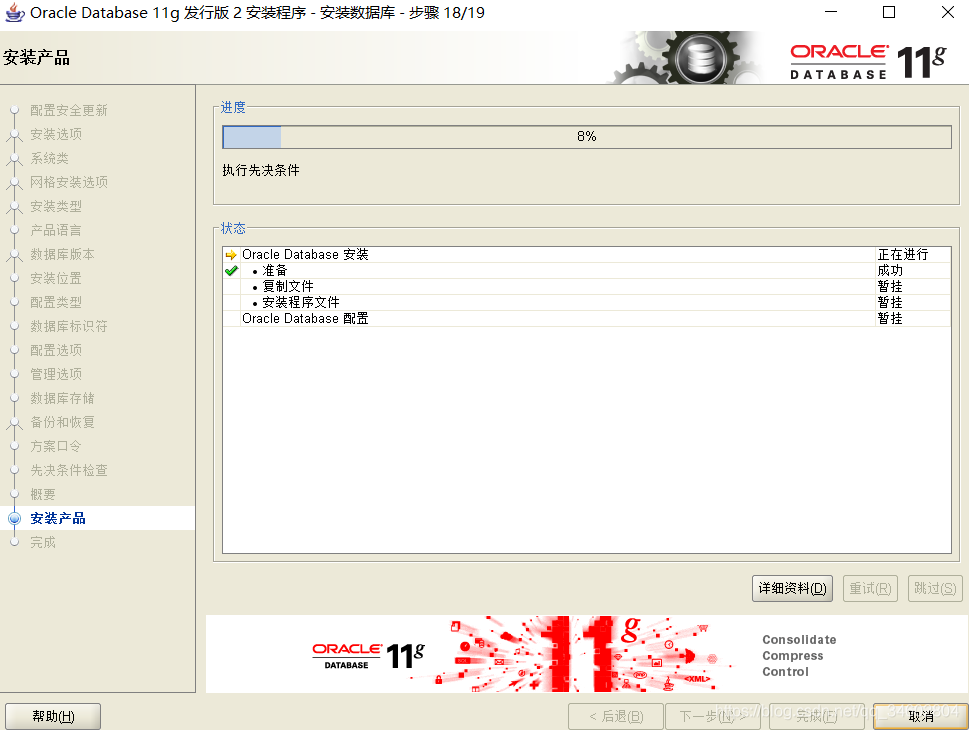Select the 数据库存储 step in sidebar

point(62,399)
